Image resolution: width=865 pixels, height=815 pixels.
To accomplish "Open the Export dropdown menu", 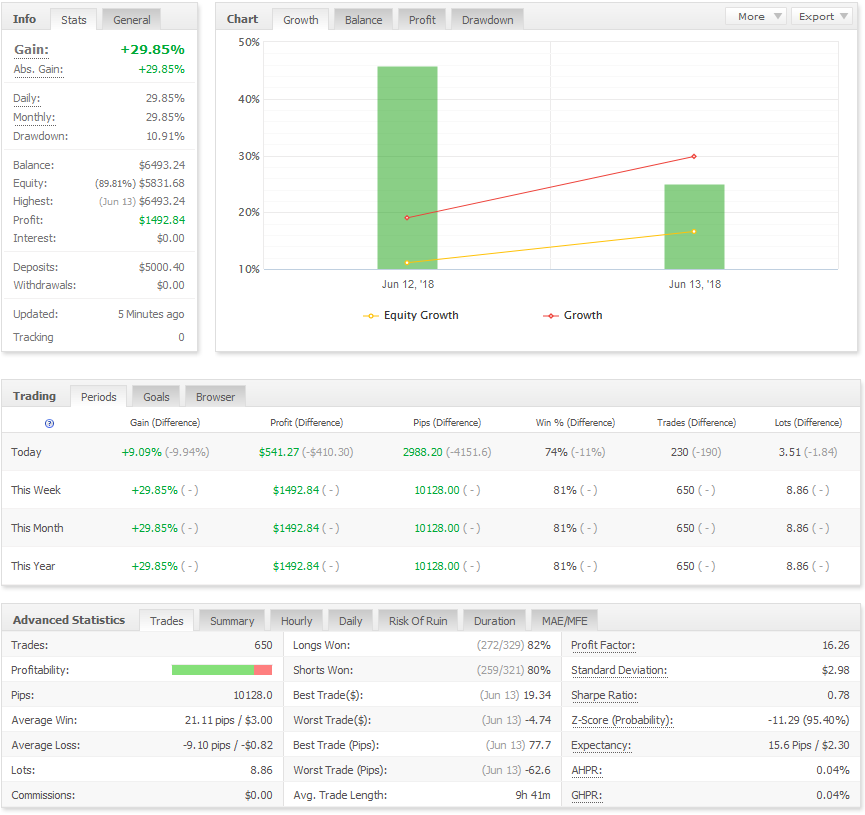I will point(822,17).
